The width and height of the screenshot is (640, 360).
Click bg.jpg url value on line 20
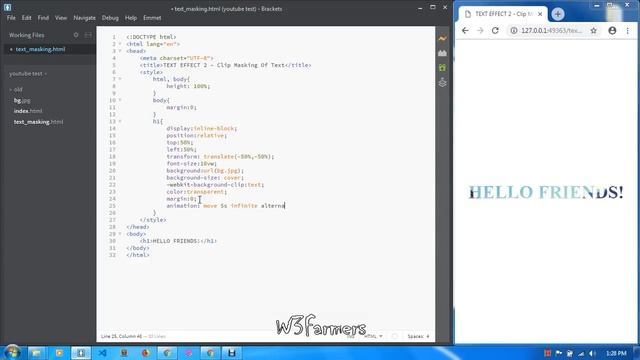tap(222, 171)
